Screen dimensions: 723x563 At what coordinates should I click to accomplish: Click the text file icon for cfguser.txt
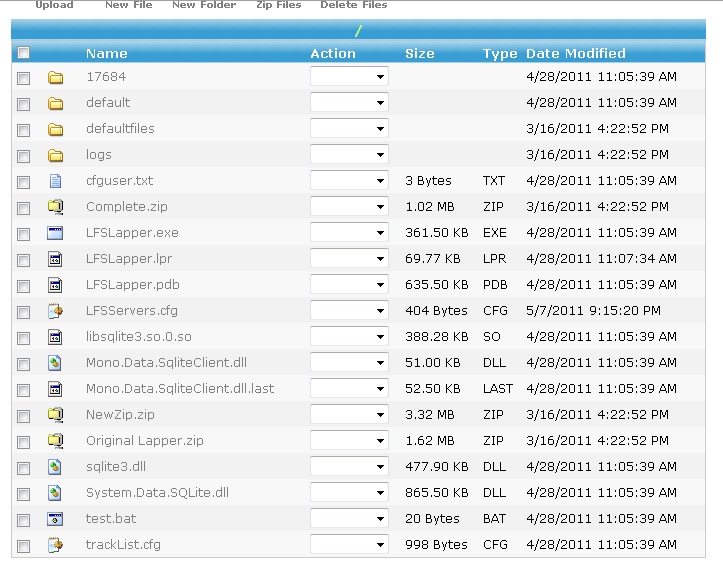[x=55, y=181]
